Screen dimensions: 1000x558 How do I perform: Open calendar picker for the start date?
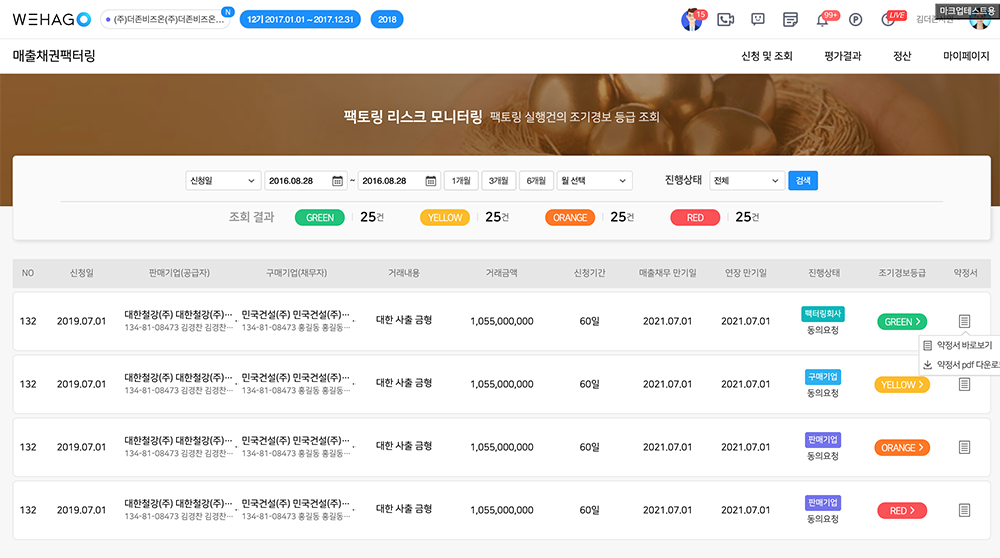pyautogui.click(x=337, y=181)
